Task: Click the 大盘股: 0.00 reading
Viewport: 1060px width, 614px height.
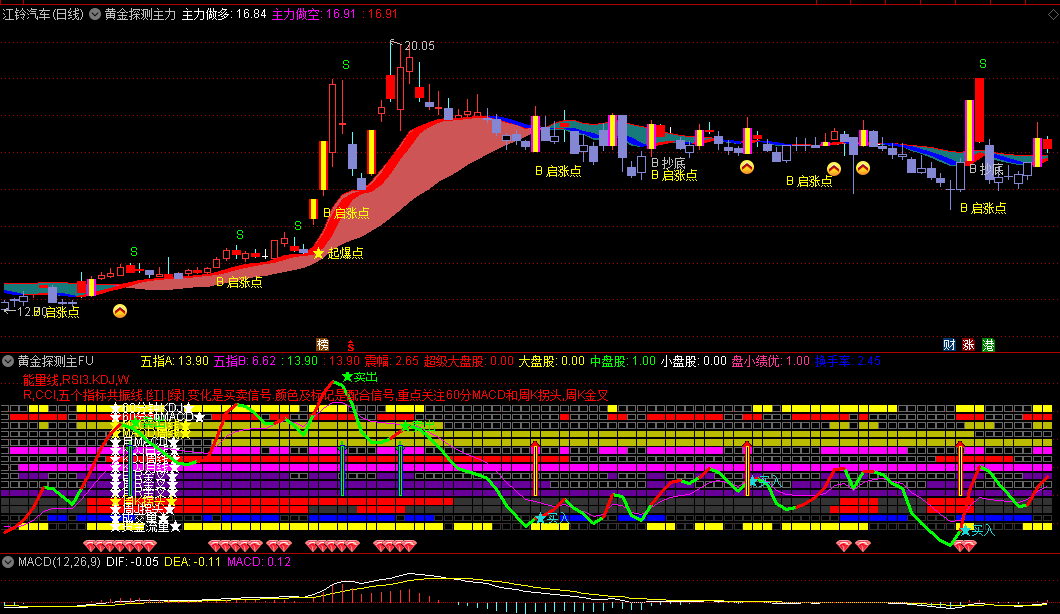Action: pyautogui.click(x=552, y=361)
